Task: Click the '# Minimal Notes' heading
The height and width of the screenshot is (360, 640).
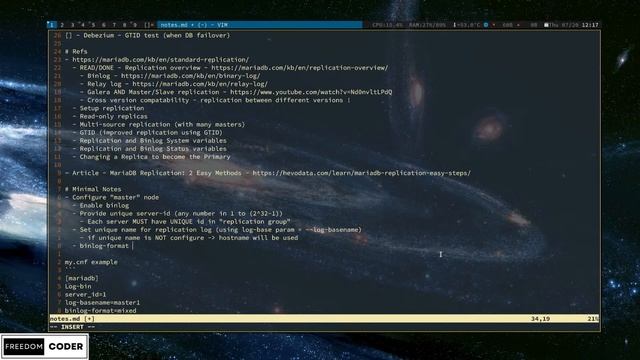Action: (x=93, y=189)
